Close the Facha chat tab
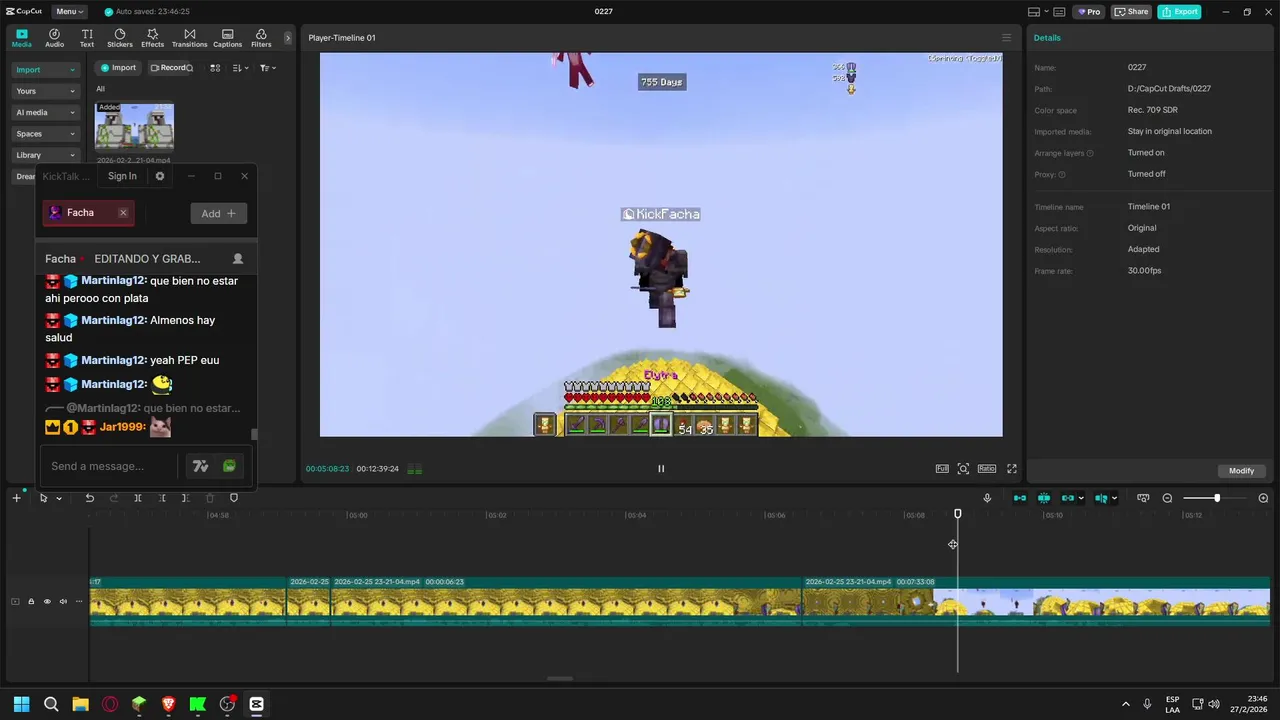Image resolution: width=1280 pixels, height=720 pixels. (123, 213)
